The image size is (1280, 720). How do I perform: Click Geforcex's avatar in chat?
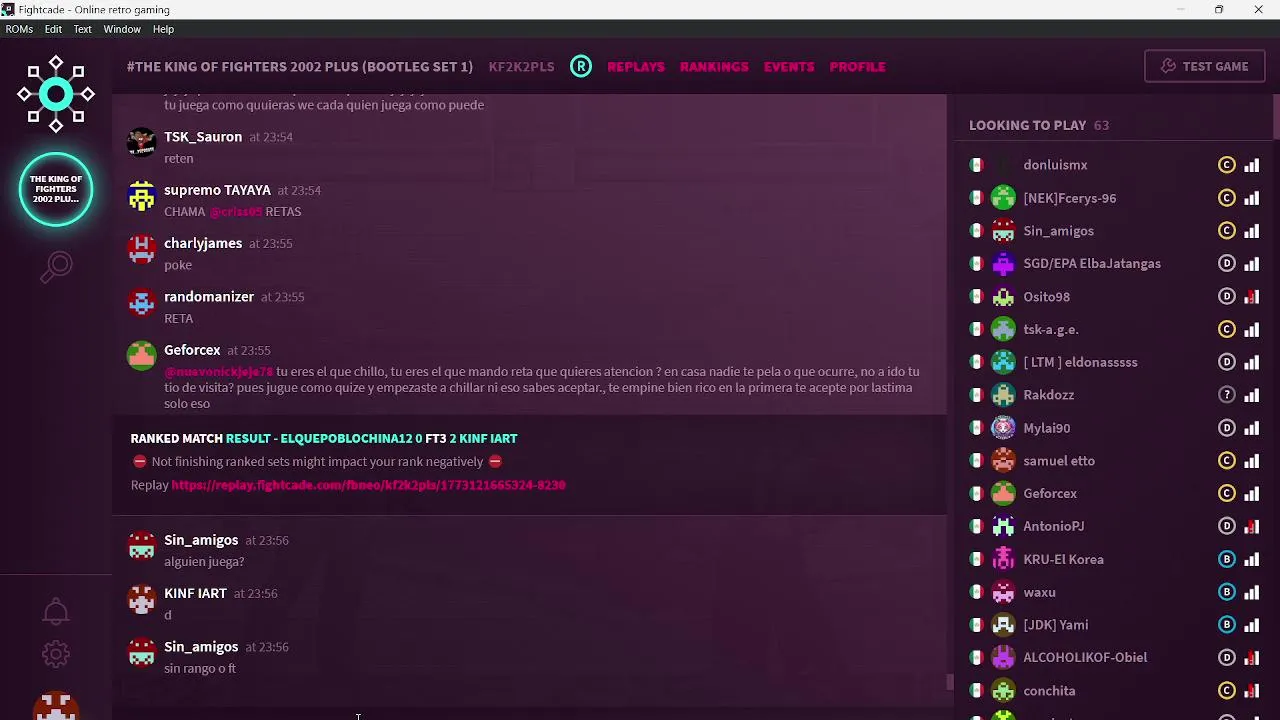pos(142,355)
